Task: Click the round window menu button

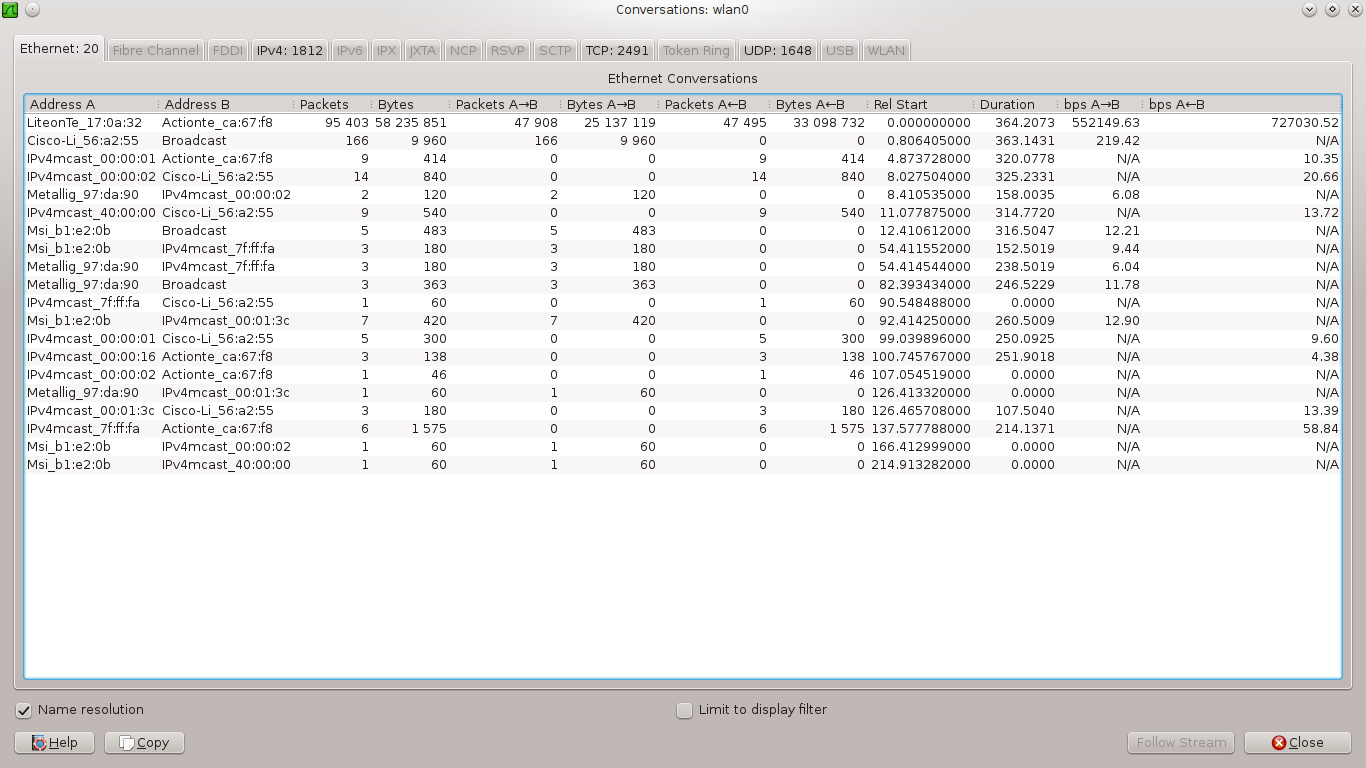Action: tap(32, 10)
